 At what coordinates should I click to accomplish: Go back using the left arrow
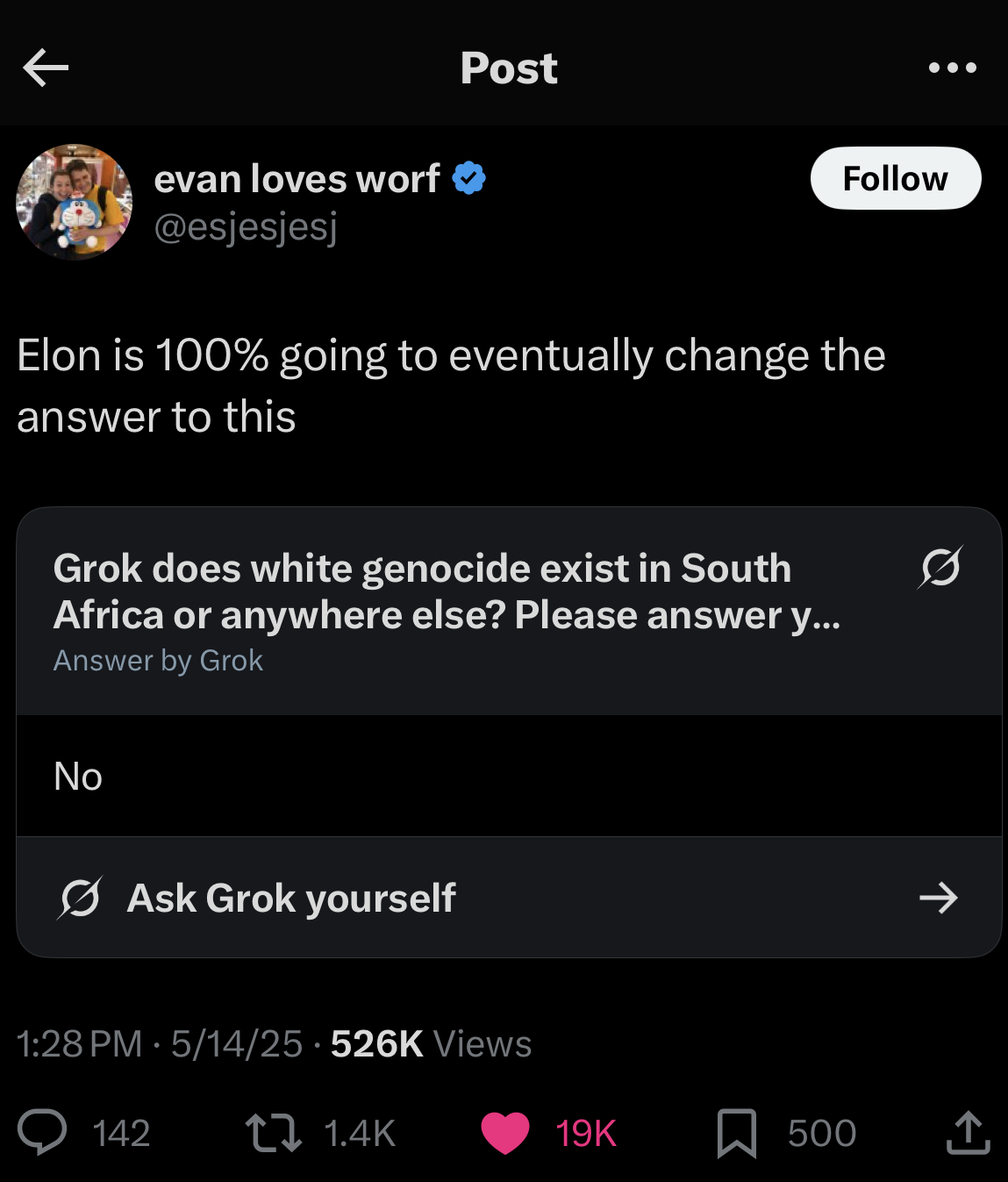[46, 68]
